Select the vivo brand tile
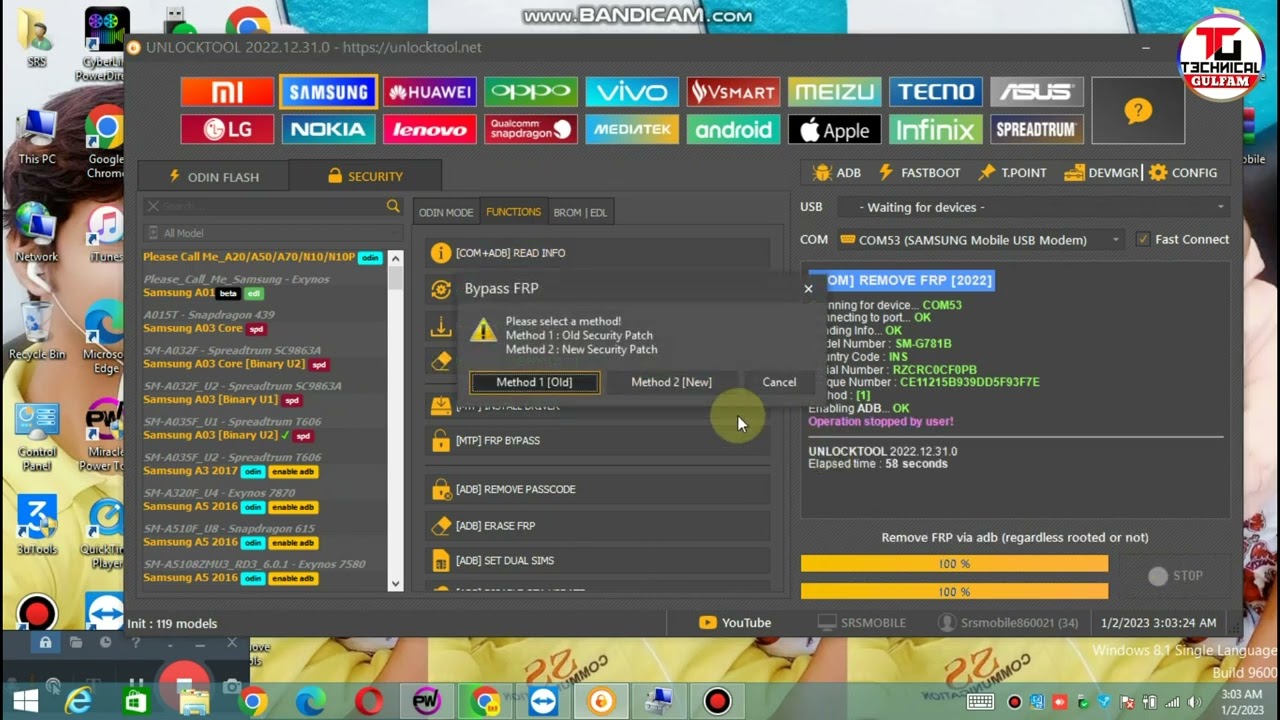 (632, 92)
